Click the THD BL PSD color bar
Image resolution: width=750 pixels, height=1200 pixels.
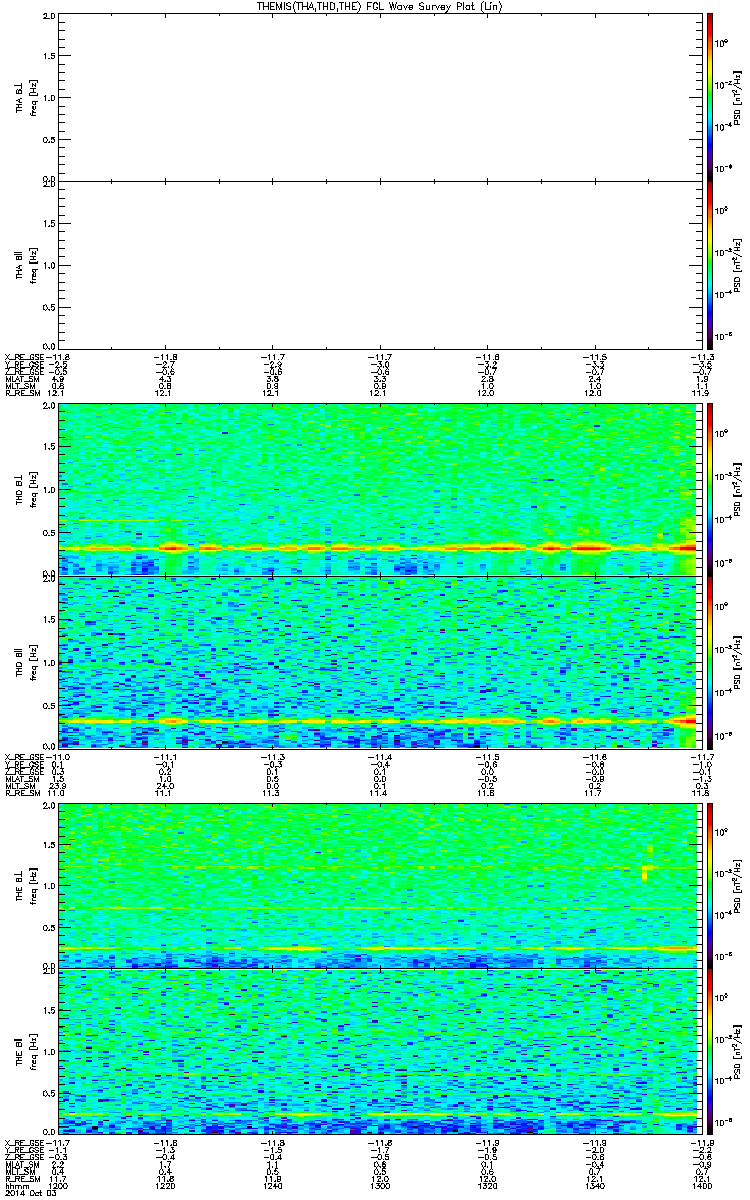point(709,490)
